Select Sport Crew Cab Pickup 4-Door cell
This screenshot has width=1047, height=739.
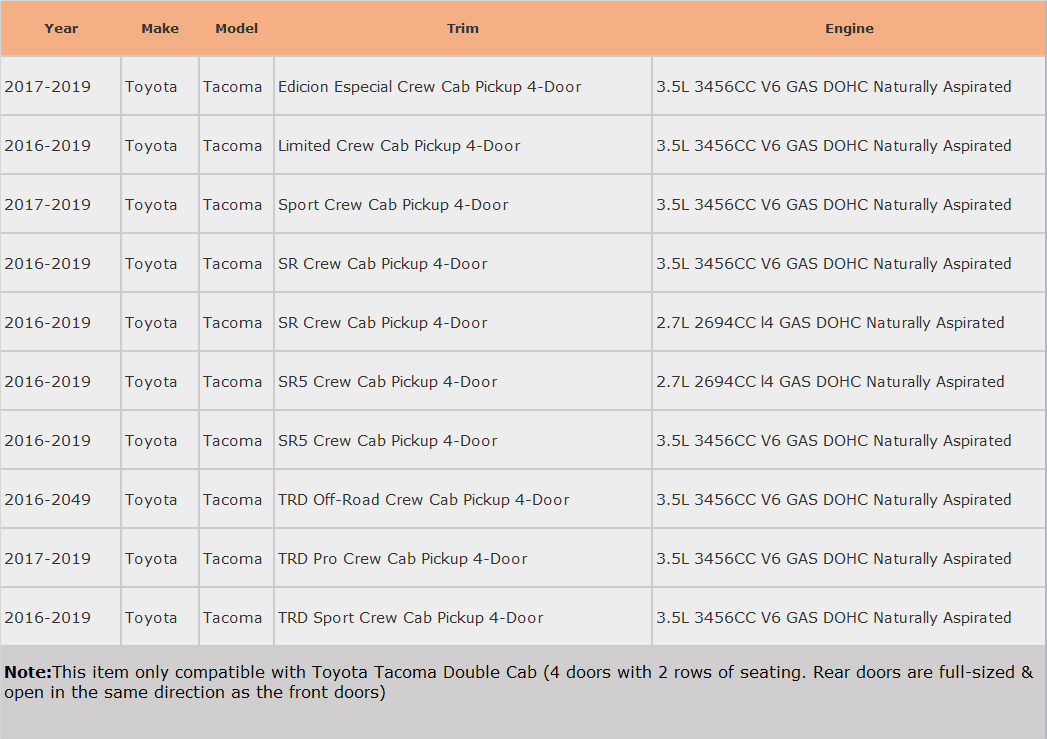[x=463, y=204]
